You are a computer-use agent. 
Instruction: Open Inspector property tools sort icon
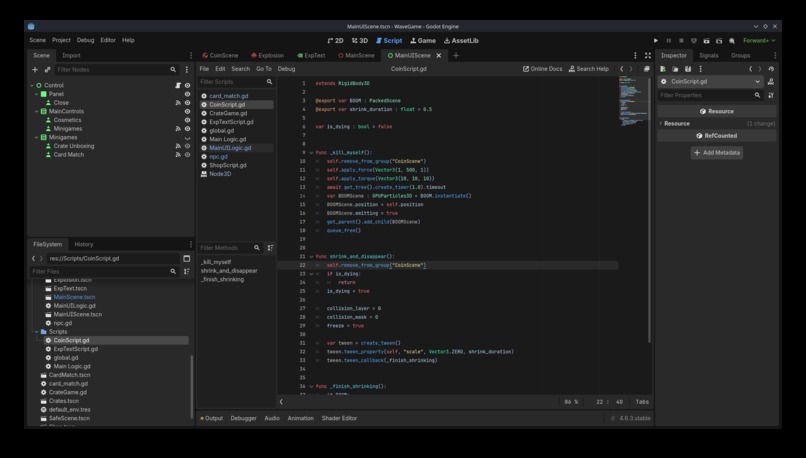point(771,95)
